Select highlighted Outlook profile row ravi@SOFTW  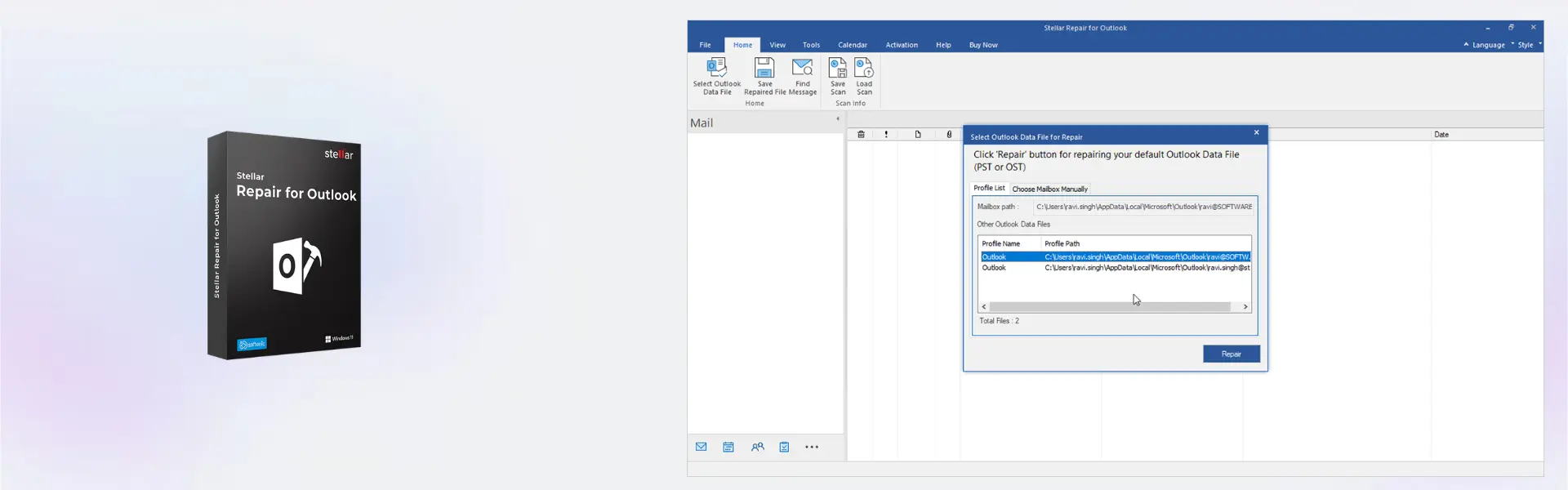click(x=1116, y=256)
